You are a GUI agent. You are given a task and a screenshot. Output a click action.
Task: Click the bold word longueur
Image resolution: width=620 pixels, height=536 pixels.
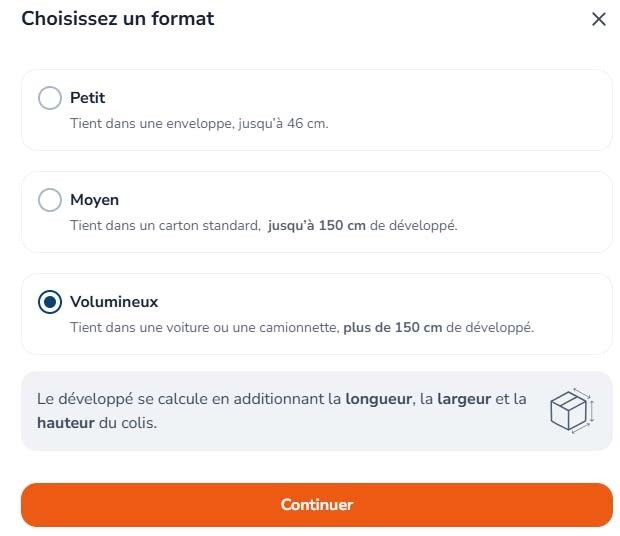point(378,399)
